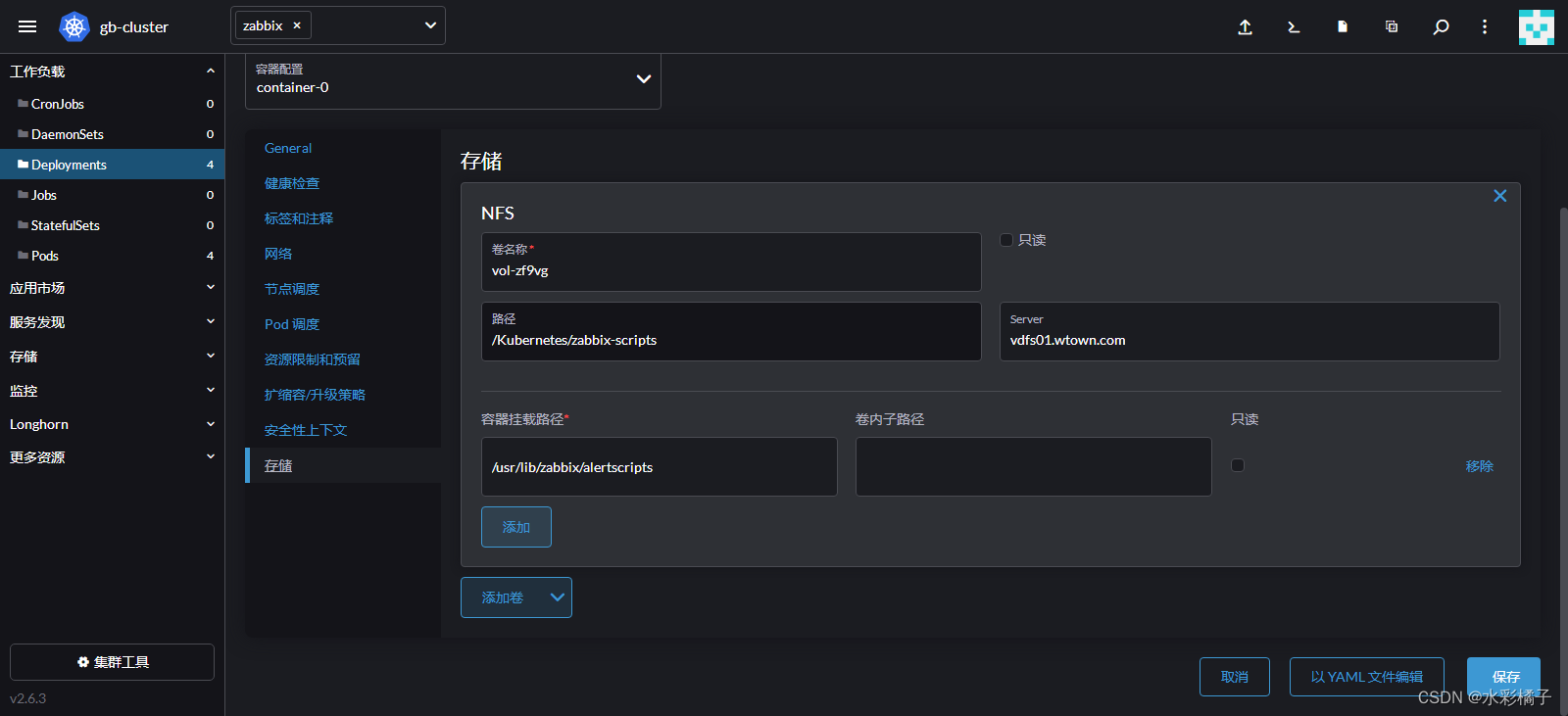
Task: Close the NFS volume panel with X
Action: 1499,196
